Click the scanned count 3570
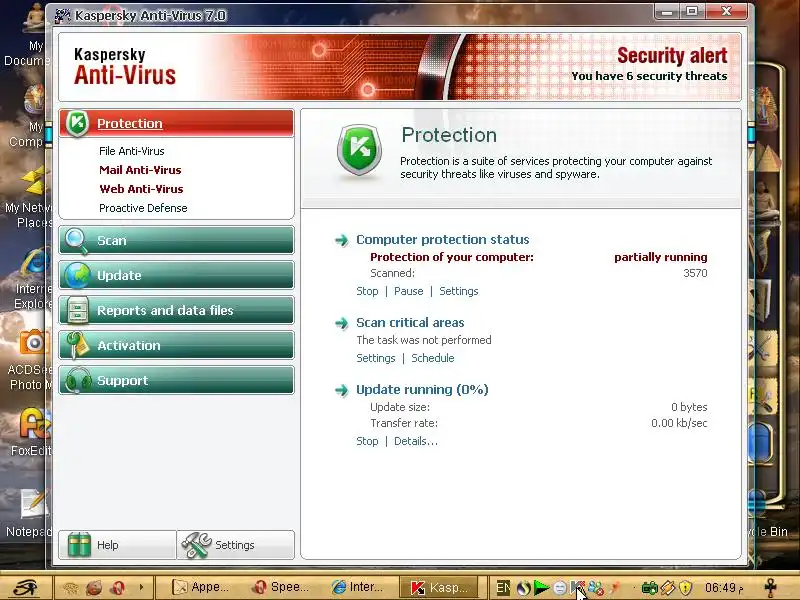Screen dimensions: 800x600 click(x=695, y=273)
